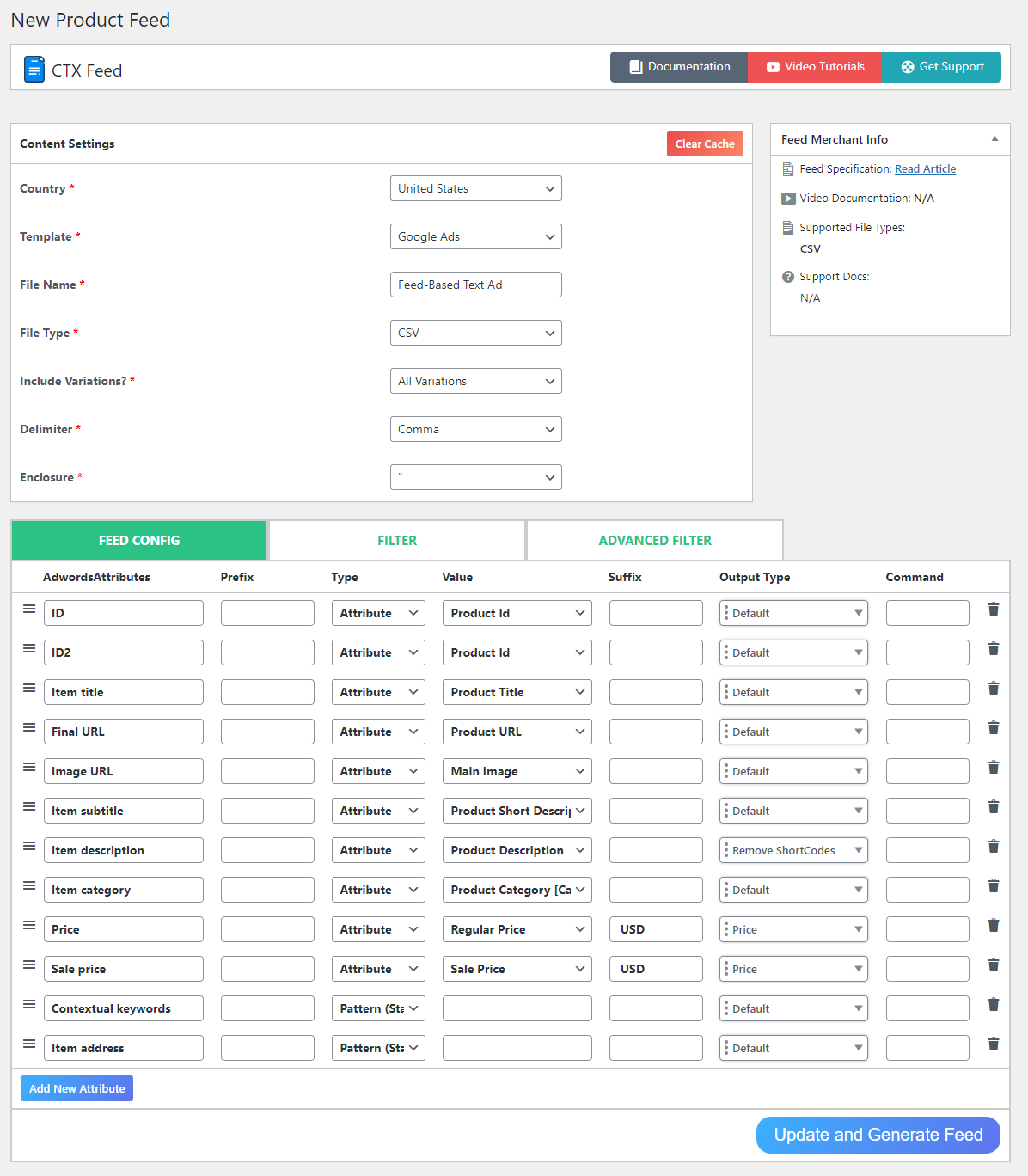The width and height of the screenshot is (1028, 1176).
Task: Open the Value dropdown for Item title row
Action: (517, 692)
